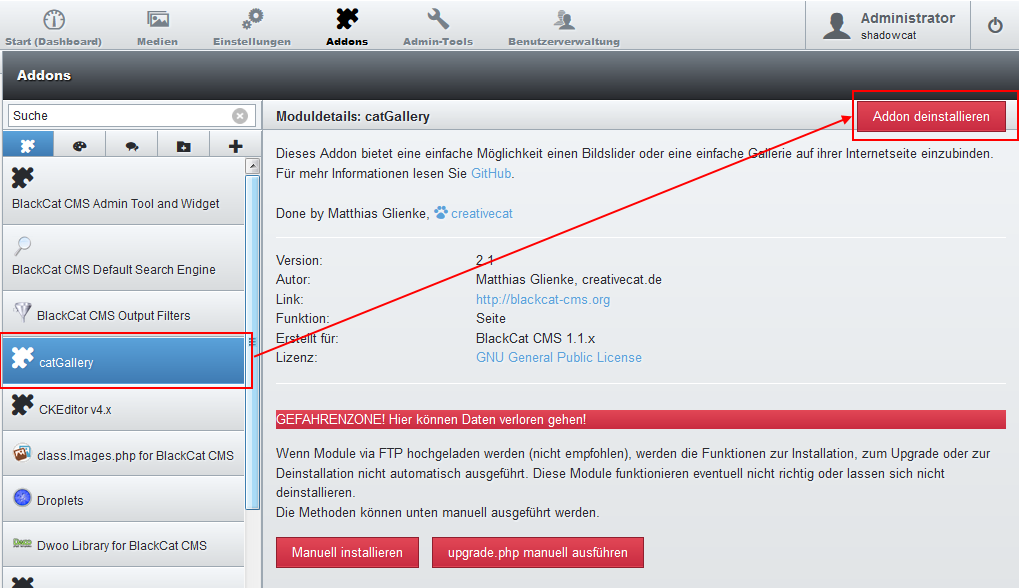Switch to the folder upload tab
The width and height of the screenshot is (1019, 588).
point(184,146)
